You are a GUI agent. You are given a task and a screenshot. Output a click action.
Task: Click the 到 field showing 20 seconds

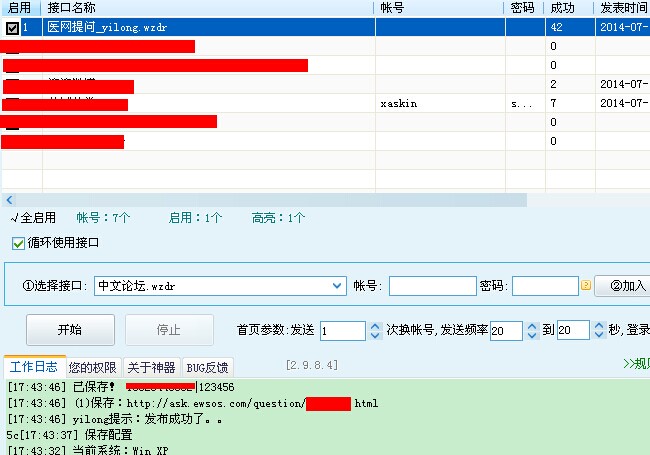point(573,330)
